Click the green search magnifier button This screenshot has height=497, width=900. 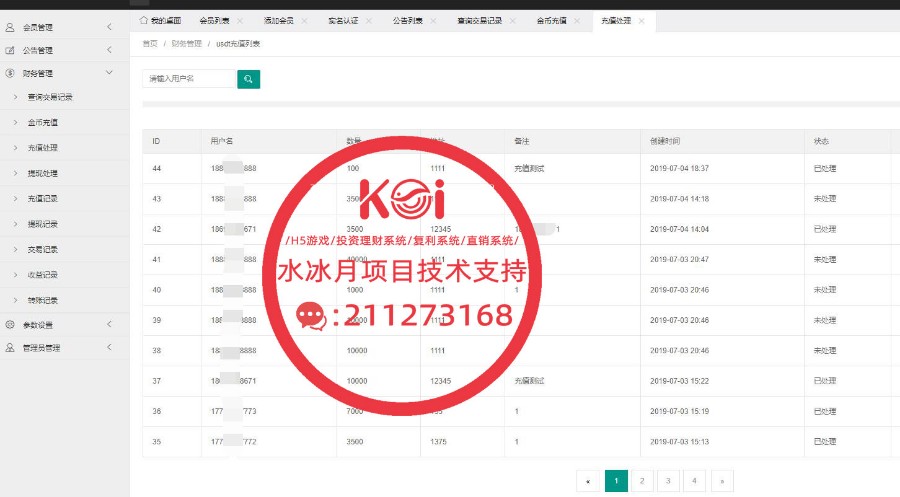249,79
